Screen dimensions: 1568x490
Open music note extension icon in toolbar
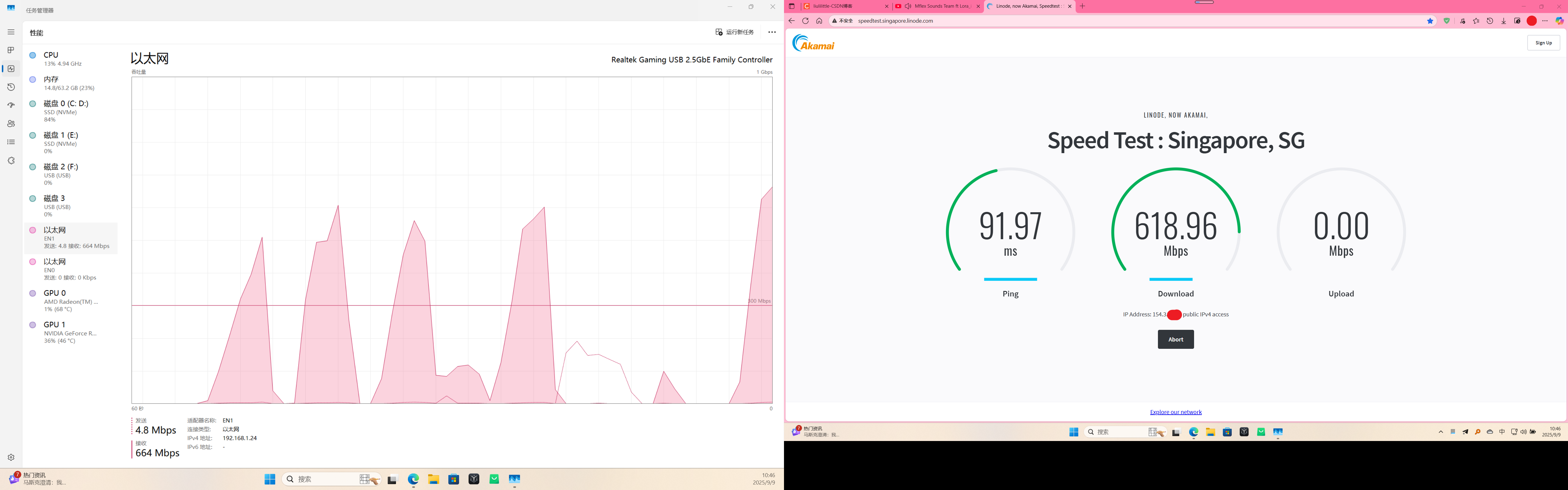pyautogui.click(x=1463, y=21)
